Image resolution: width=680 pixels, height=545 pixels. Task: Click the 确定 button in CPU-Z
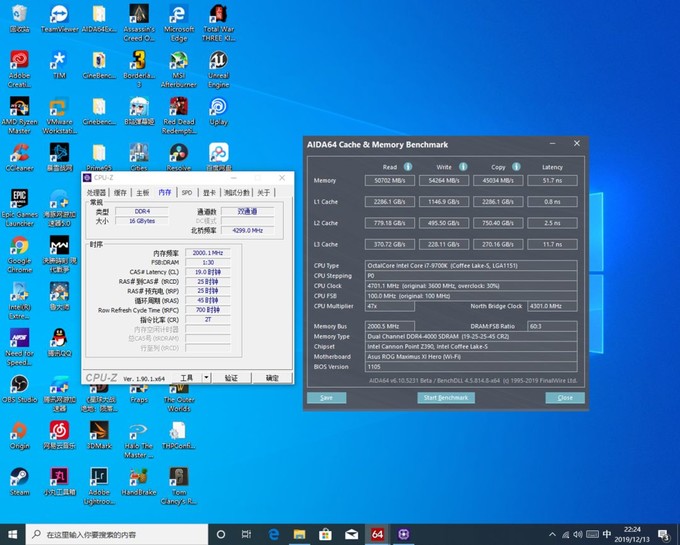tap(272, 378)
